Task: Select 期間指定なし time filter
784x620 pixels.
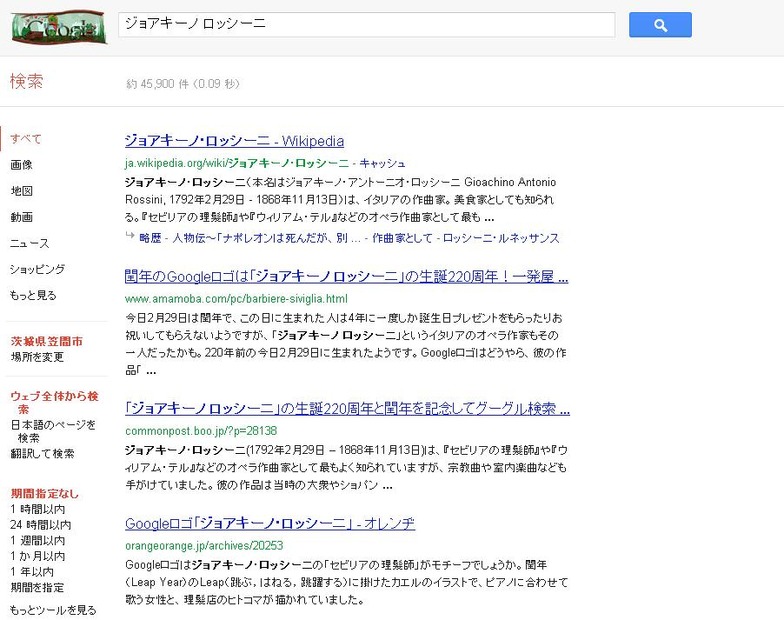Action: click(x=44, y=494)
